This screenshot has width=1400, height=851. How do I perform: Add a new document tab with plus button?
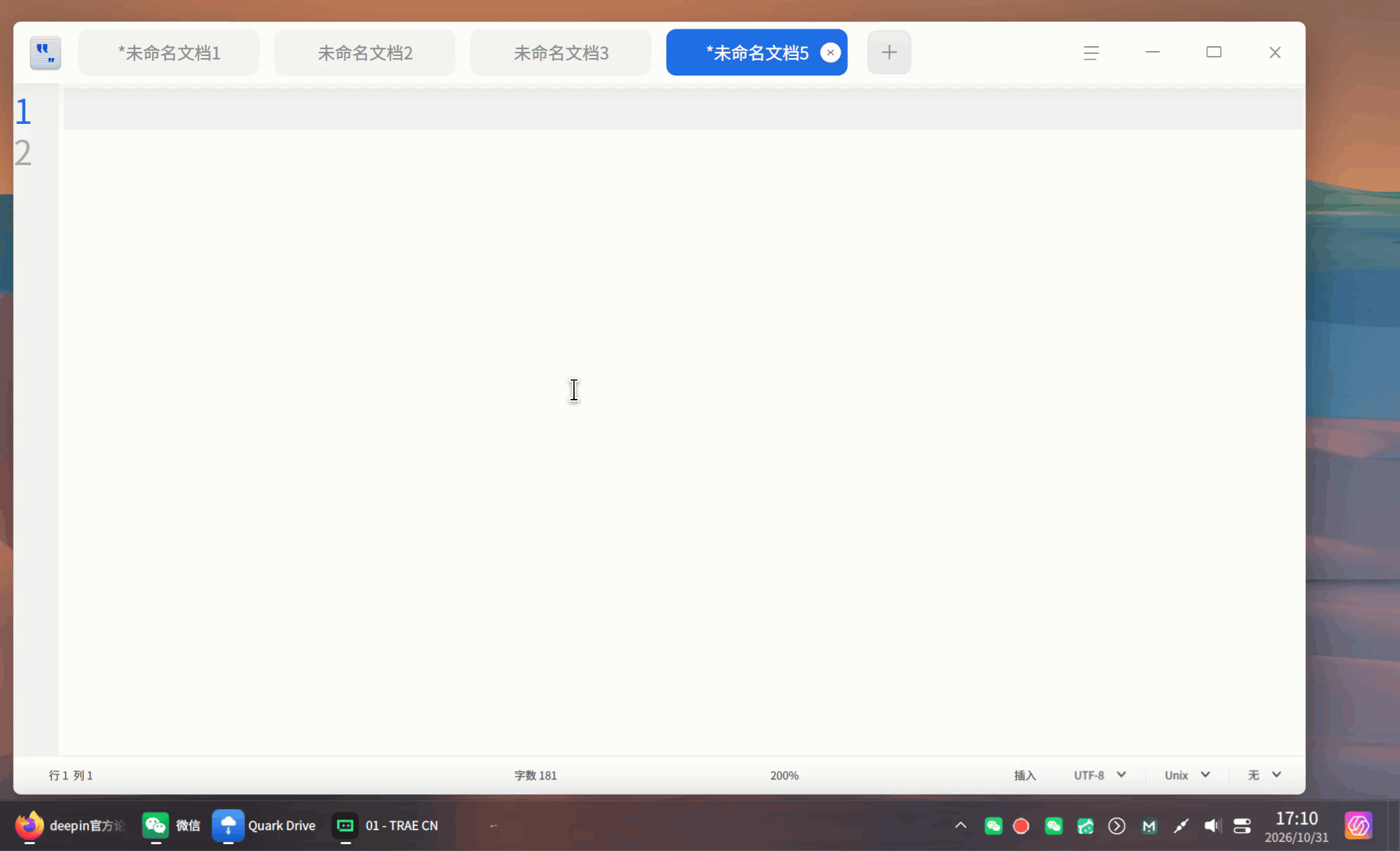click(889, 52)
